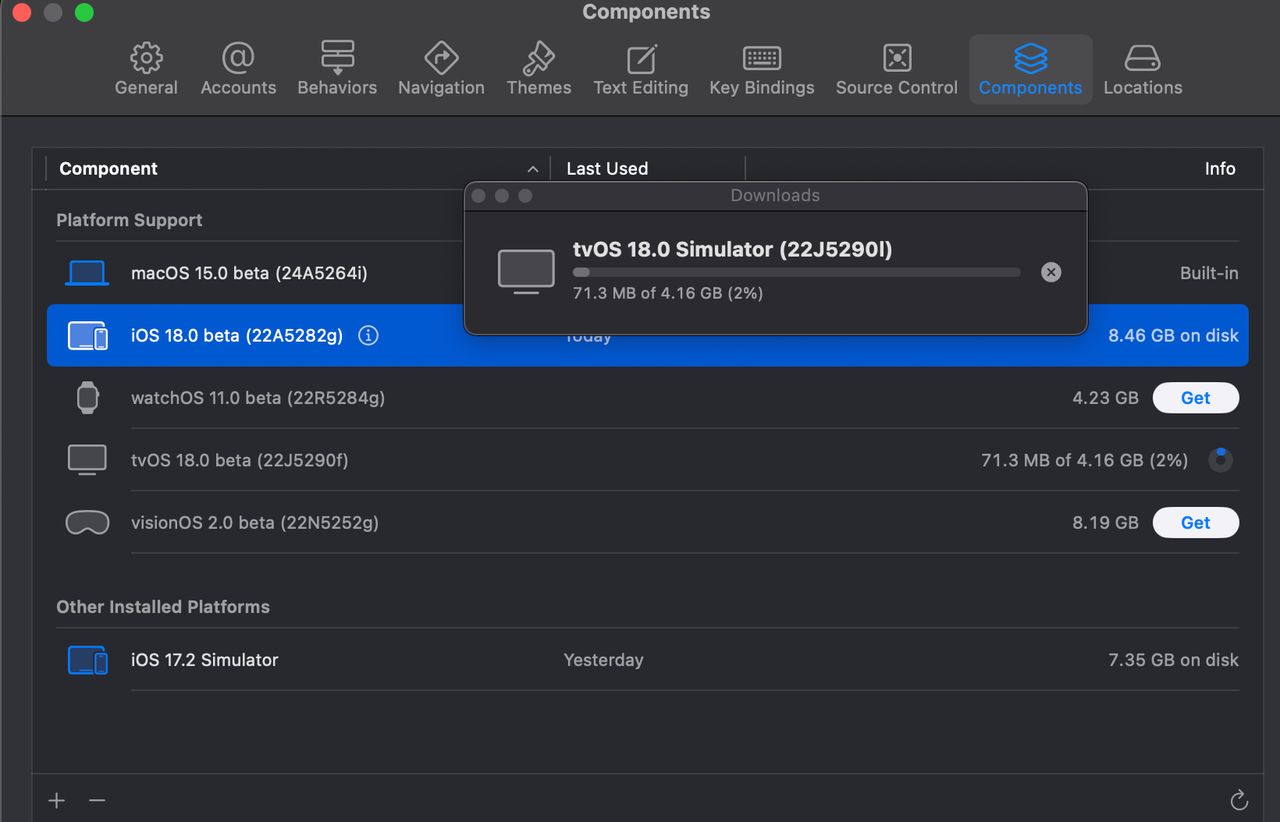
Task: Open the Accounts settings pane
Action: click(238, 69)
